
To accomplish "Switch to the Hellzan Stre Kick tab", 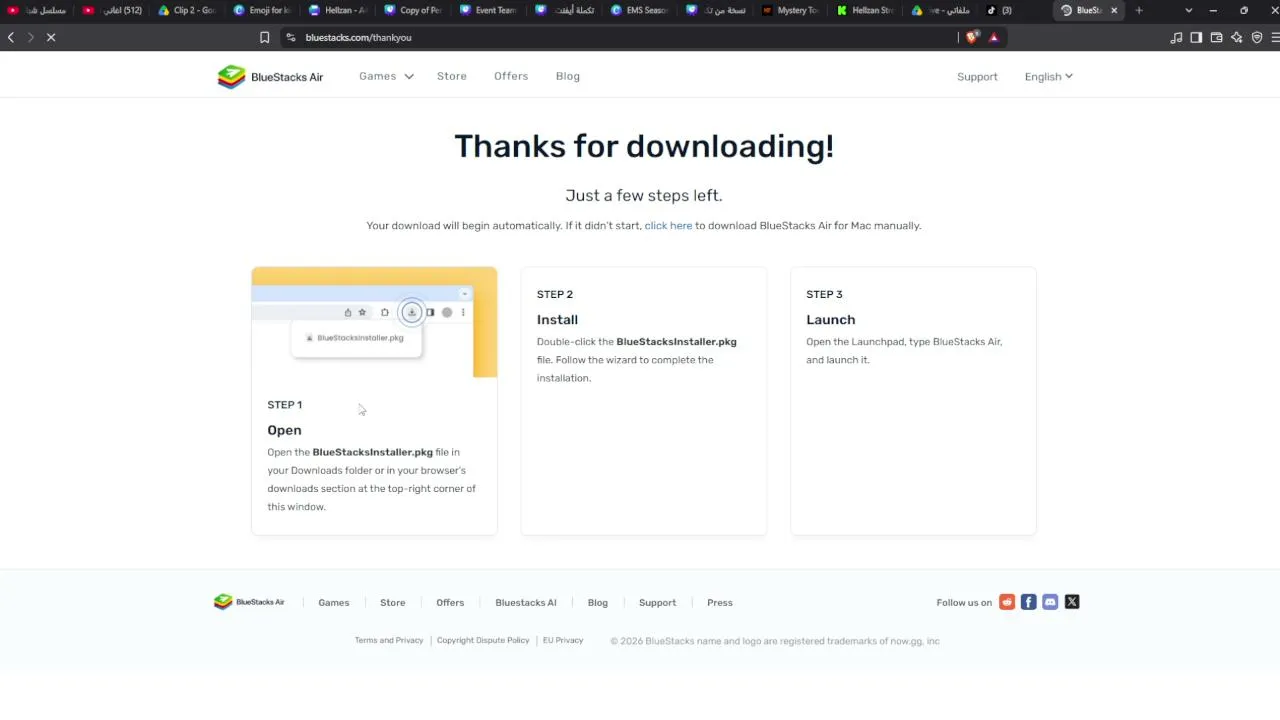I will click(866, 10).
